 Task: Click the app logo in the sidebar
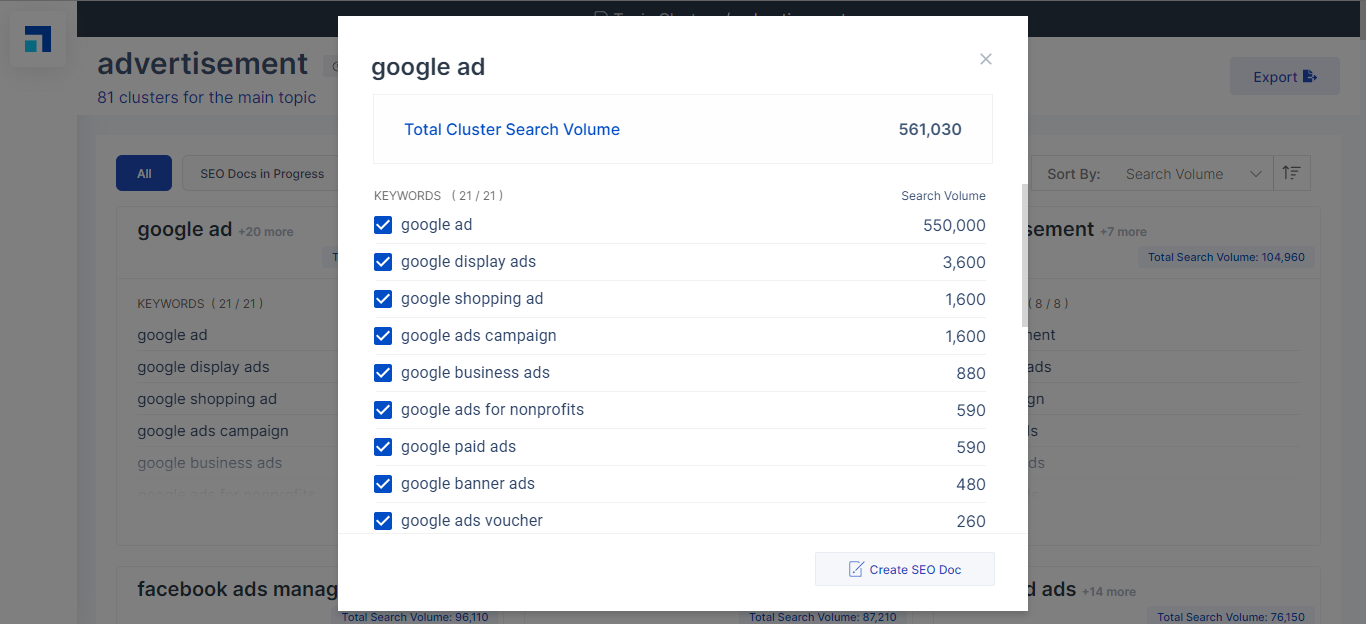coord(38,40)
